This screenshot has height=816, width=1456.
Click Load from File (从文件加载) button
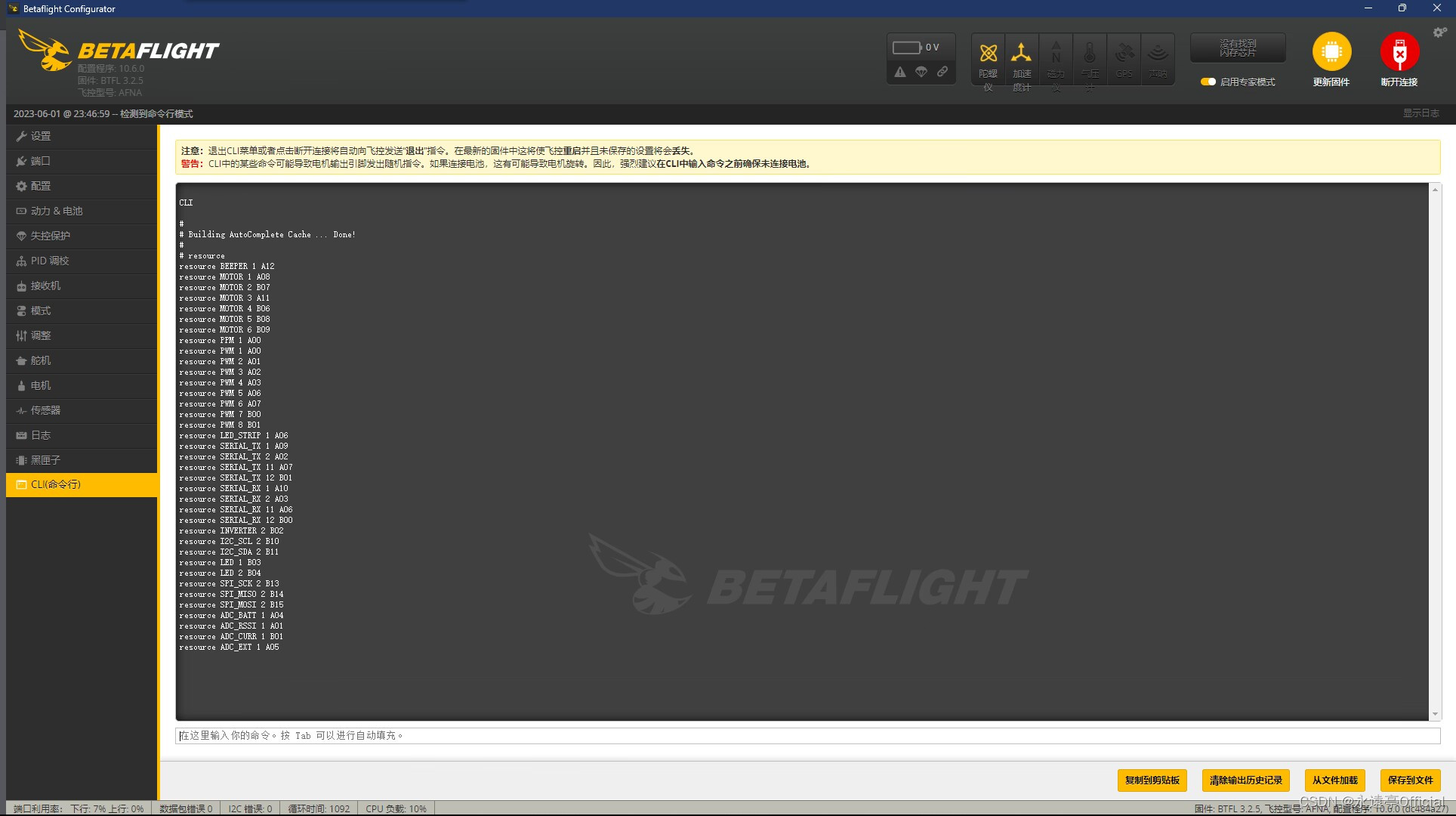click(x=1334, y=780)
